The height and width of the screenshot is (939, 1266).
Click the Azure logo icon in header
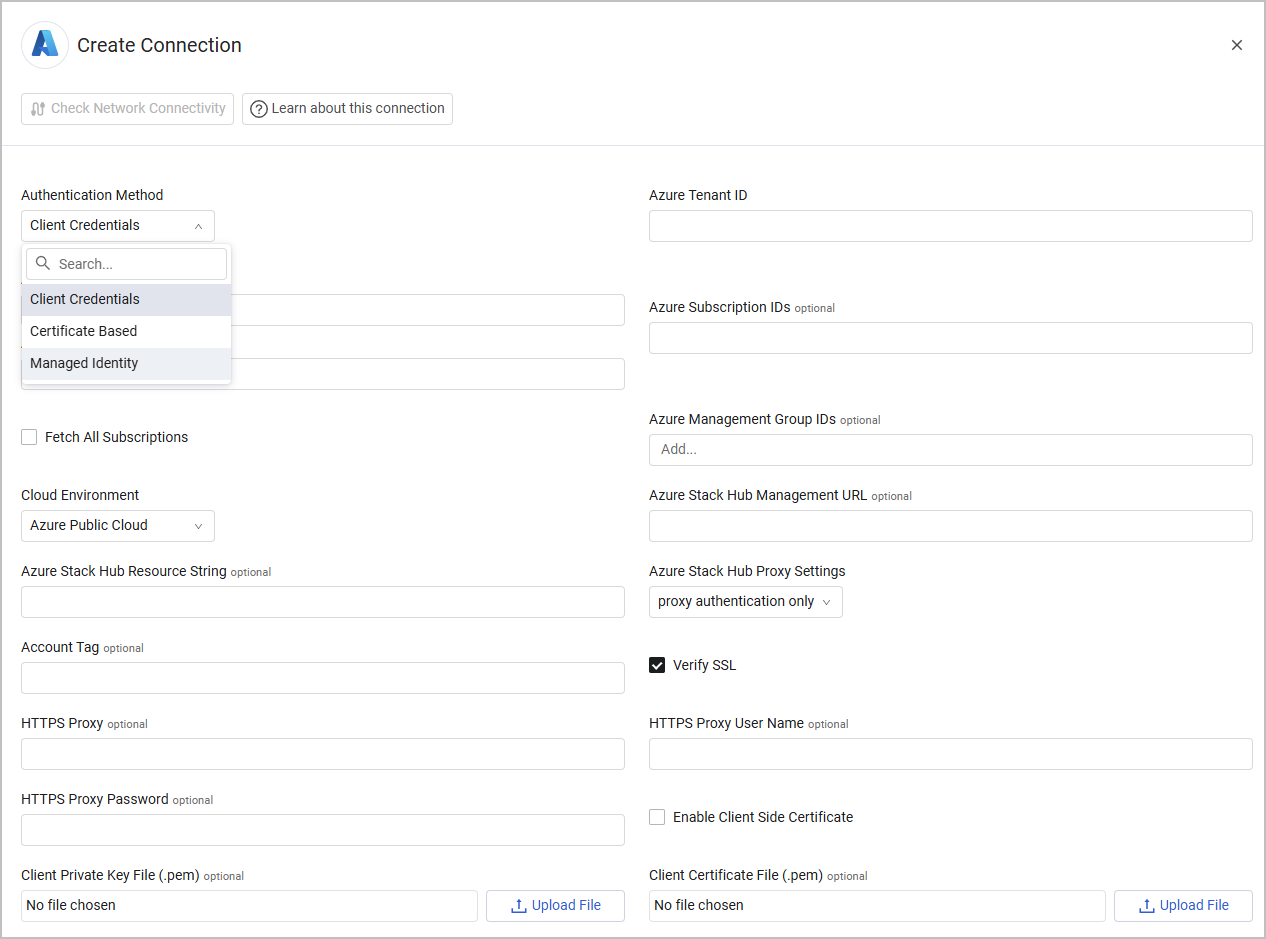point(45,45)
